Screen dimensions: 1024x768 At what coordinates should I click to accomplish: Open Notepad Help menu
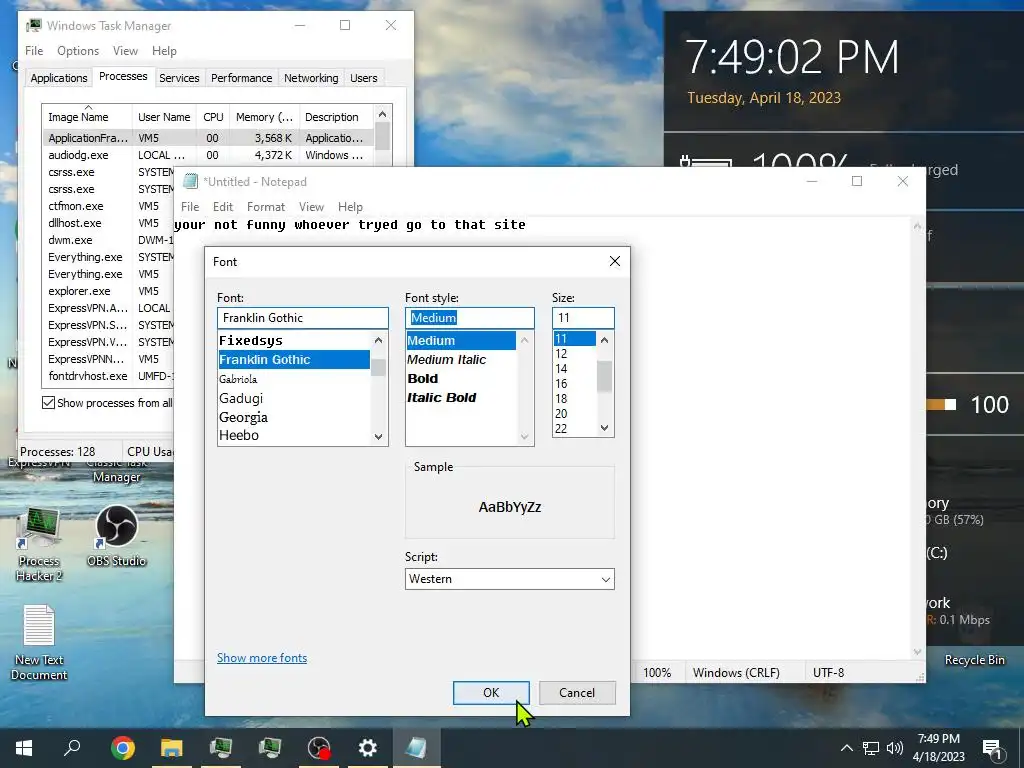click(x=350, y=207)
